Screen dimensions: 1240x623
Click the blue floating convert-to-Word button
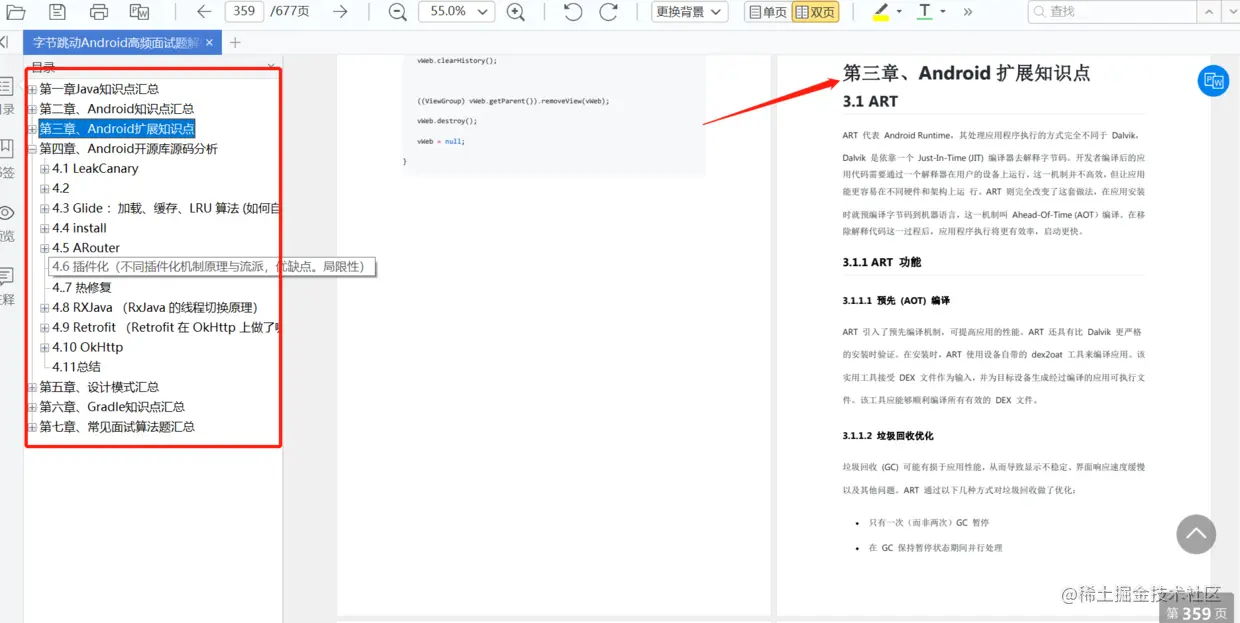(1213, 81)
